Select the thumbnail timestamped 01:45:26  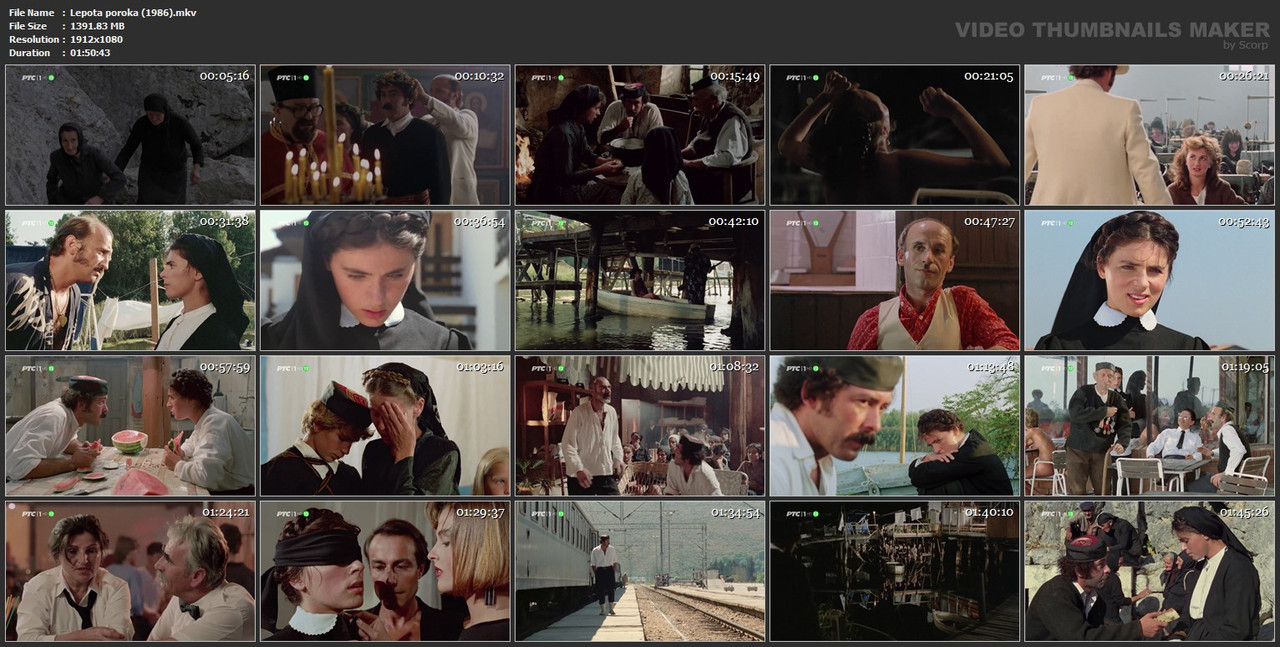(1150, 571)
